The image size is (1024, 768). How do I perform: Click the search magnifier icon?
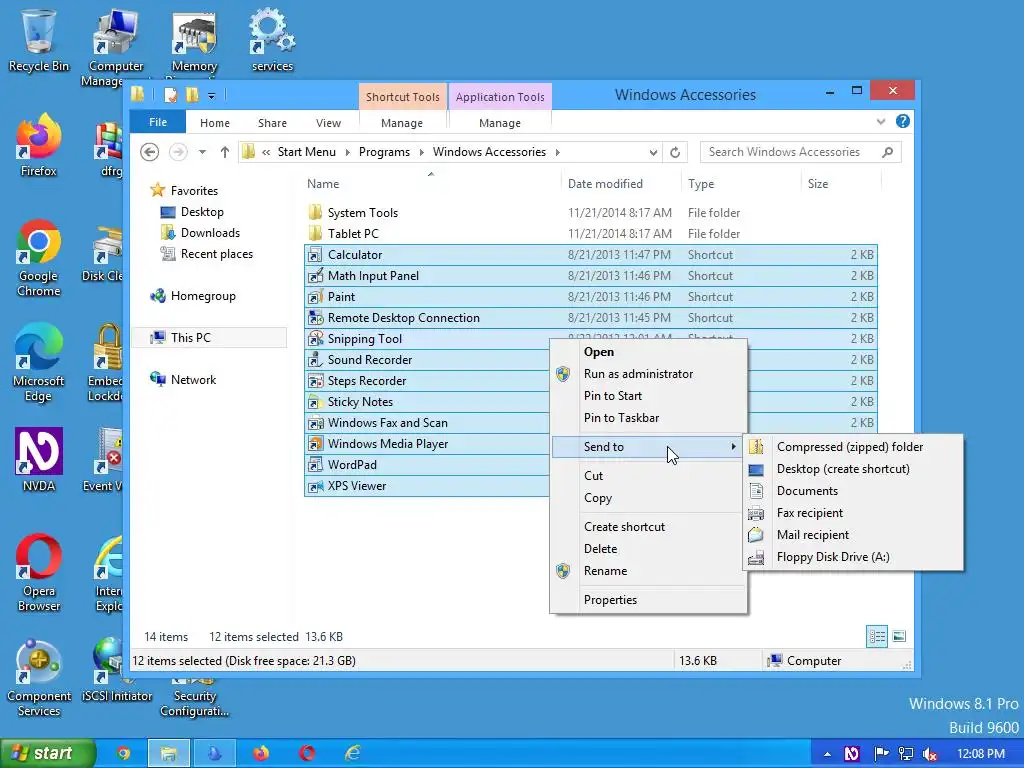click(887, 152)
